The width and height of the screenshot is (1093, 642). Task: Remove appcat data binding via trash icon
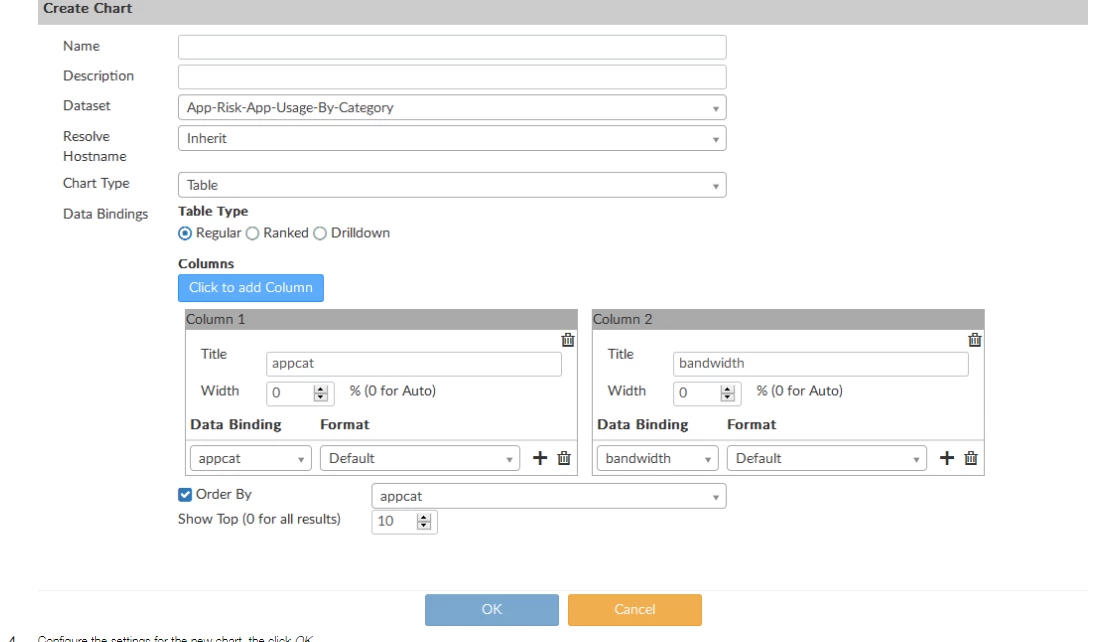564,458
